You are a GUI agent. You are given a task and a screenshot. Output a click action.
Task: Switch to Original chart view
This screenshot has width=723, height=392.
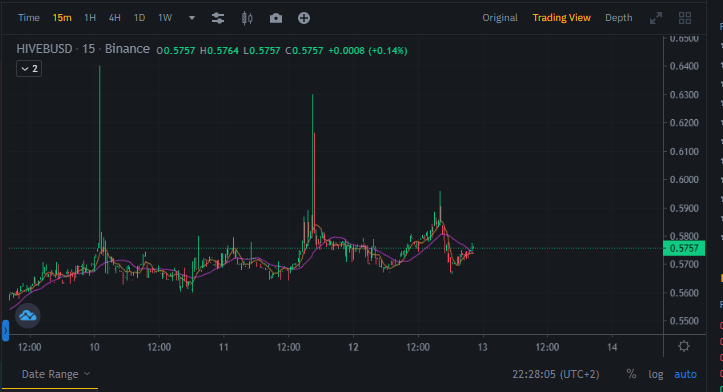click(x=500, y=18)
